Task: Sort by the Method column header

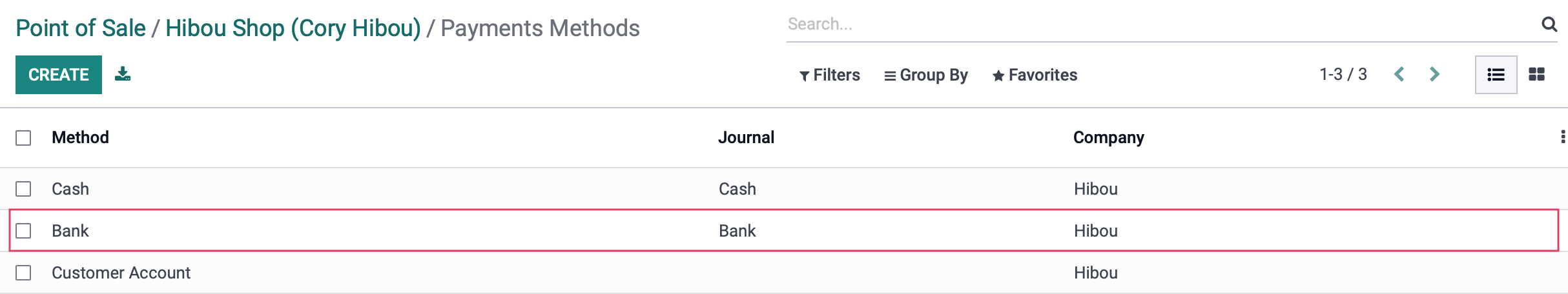Action: [x=80, y=137]
